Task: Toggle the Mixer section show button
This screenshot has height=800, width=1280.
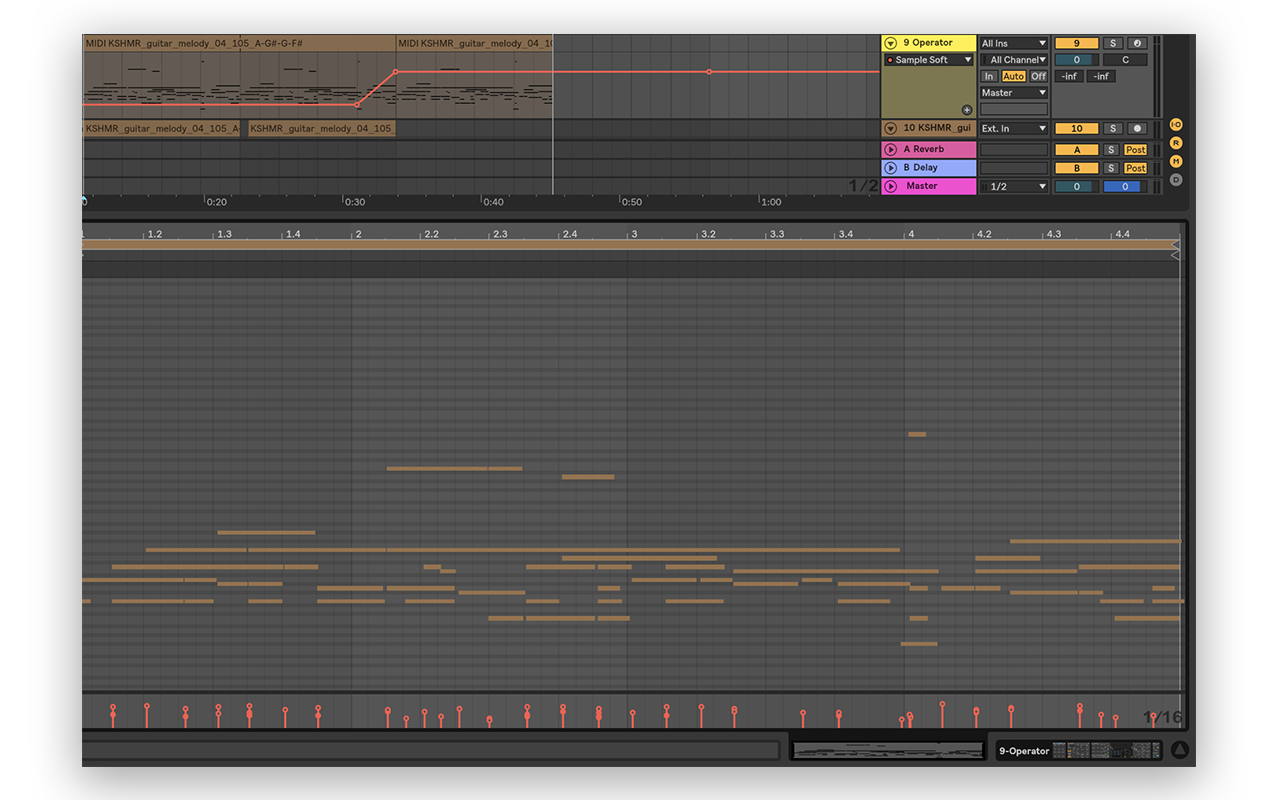Action: pyautogui.click(x=1176, y=161)
